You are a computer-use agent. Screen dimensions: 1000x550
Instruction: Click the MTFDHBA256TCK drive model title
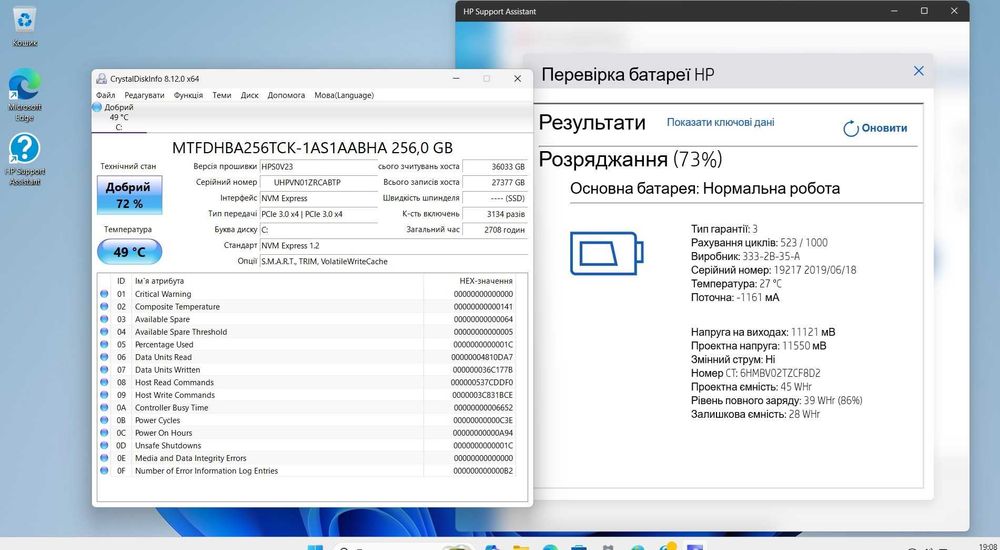coord(312,148)
